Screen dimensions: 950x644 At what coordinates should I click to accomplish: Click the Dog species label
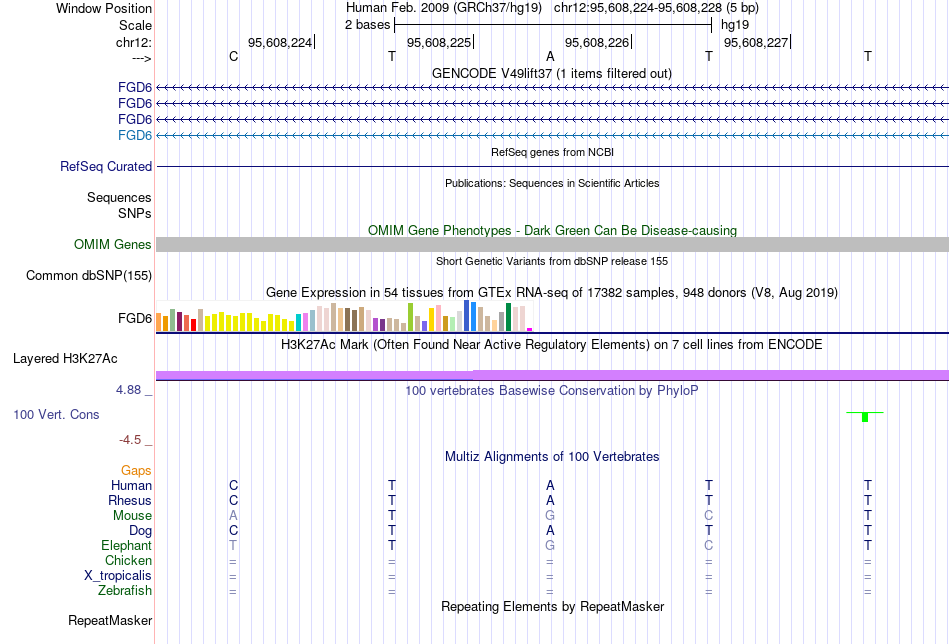(x=140, y=531)
